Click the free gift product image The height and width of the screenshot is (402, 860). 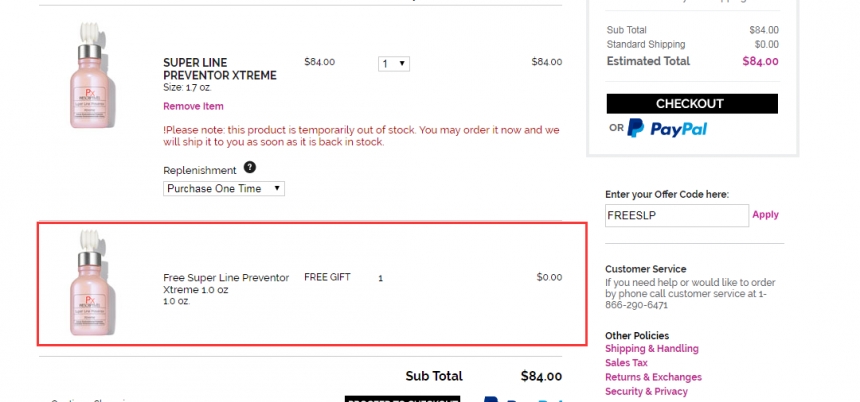[93, 282]
